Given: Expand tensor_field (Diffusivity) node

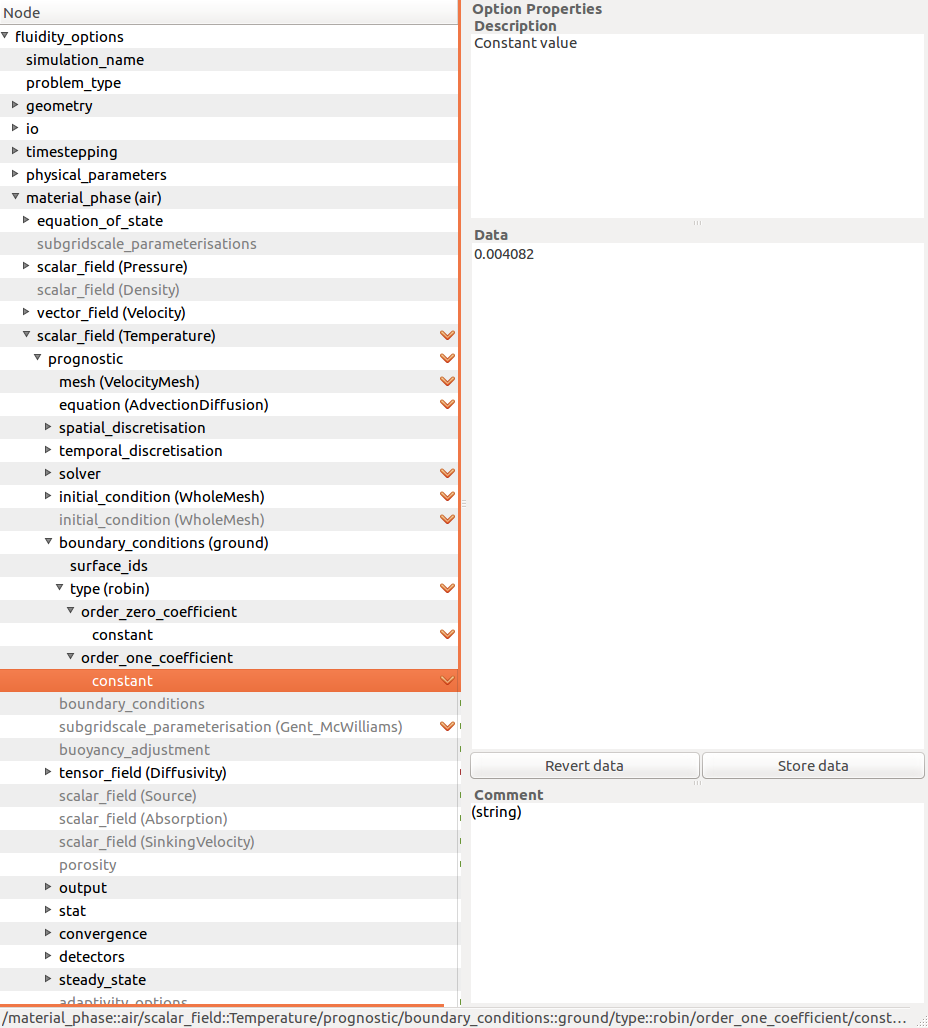Looking at the screenshot, I should [x=48, y=772].
